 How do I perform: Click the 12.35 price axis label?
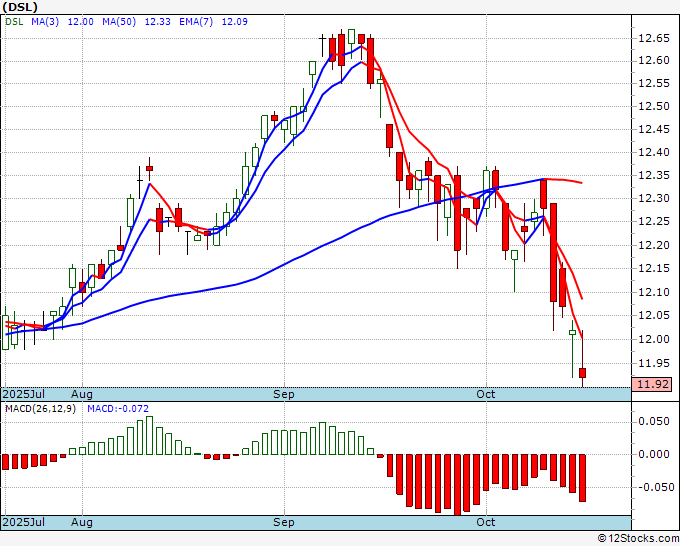click(x=654, y=176)
